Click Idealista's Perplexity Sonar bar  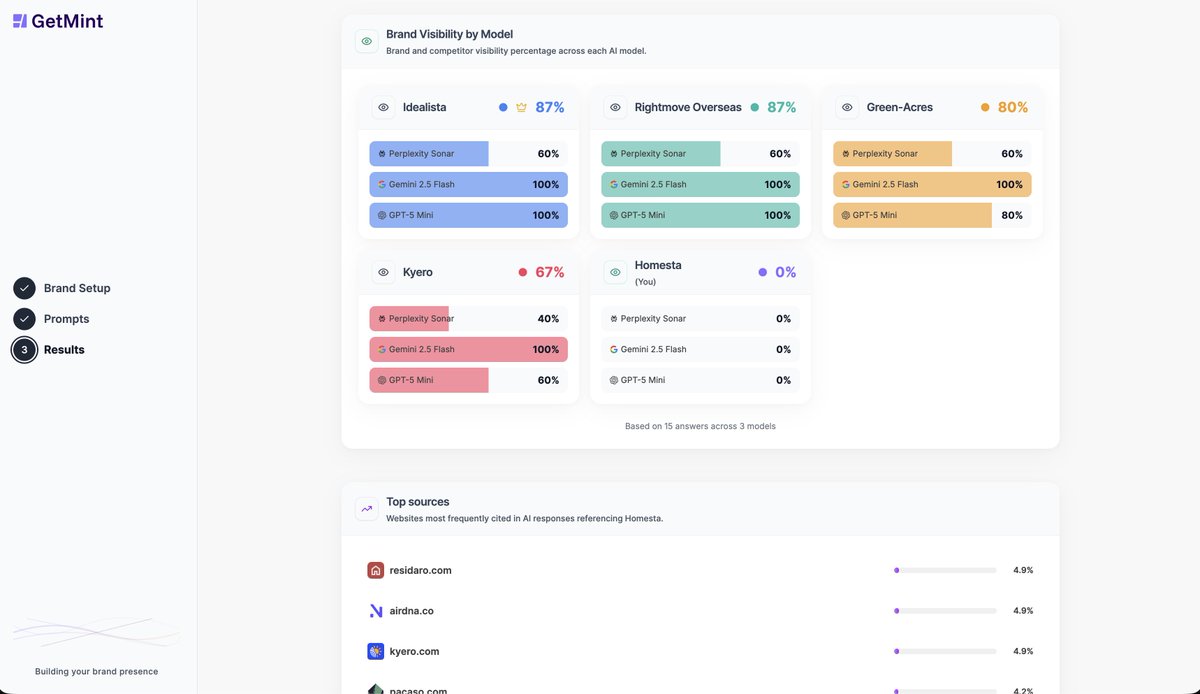tap(468, 154)
